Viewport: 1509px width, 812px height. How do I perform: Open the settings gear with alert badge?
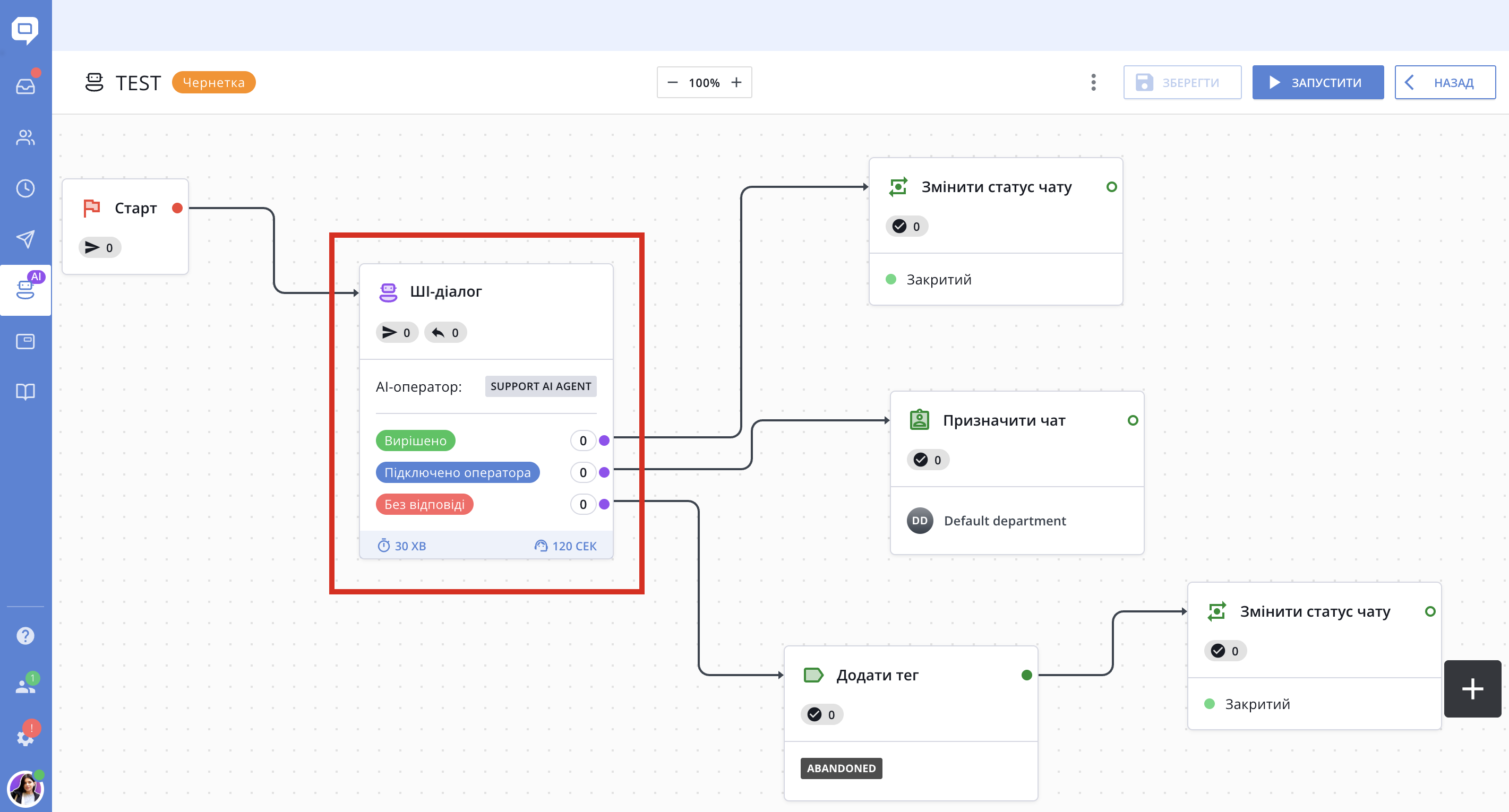(25, 737)
